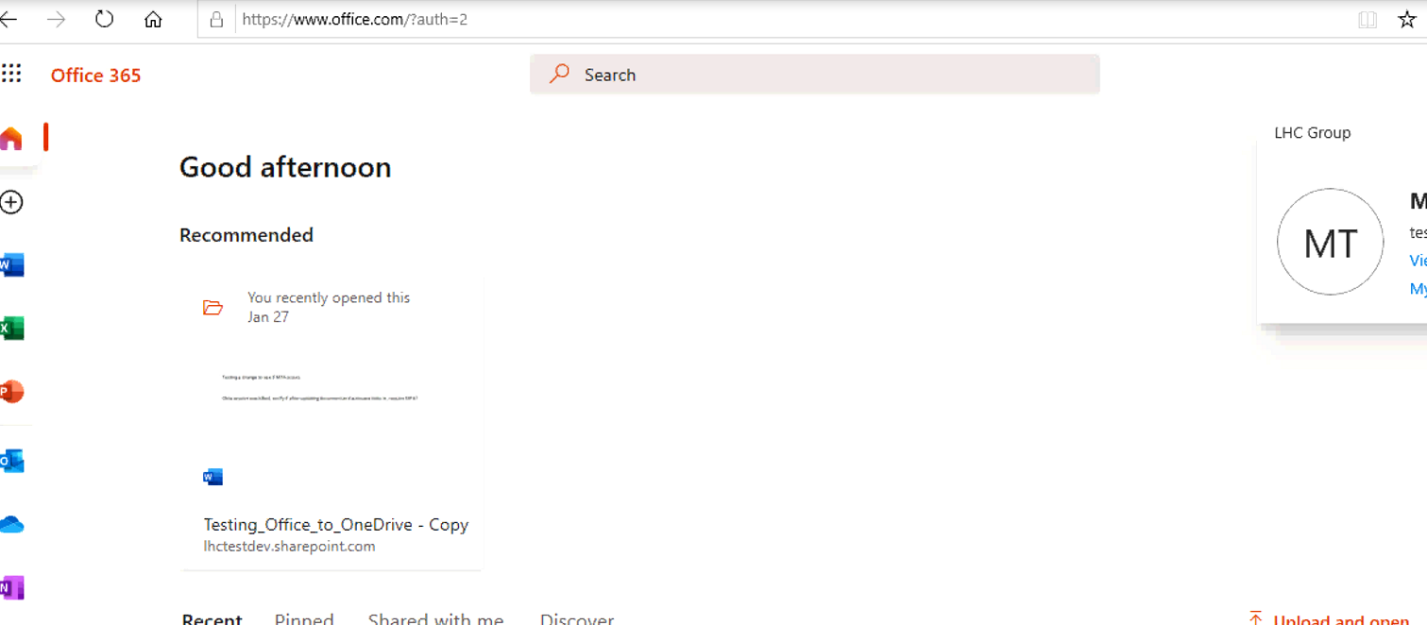Open Outlook from the left sidebar
The width and height of the screenshot is (1427, 625).
pyautogui.click(x=11, y=460)
